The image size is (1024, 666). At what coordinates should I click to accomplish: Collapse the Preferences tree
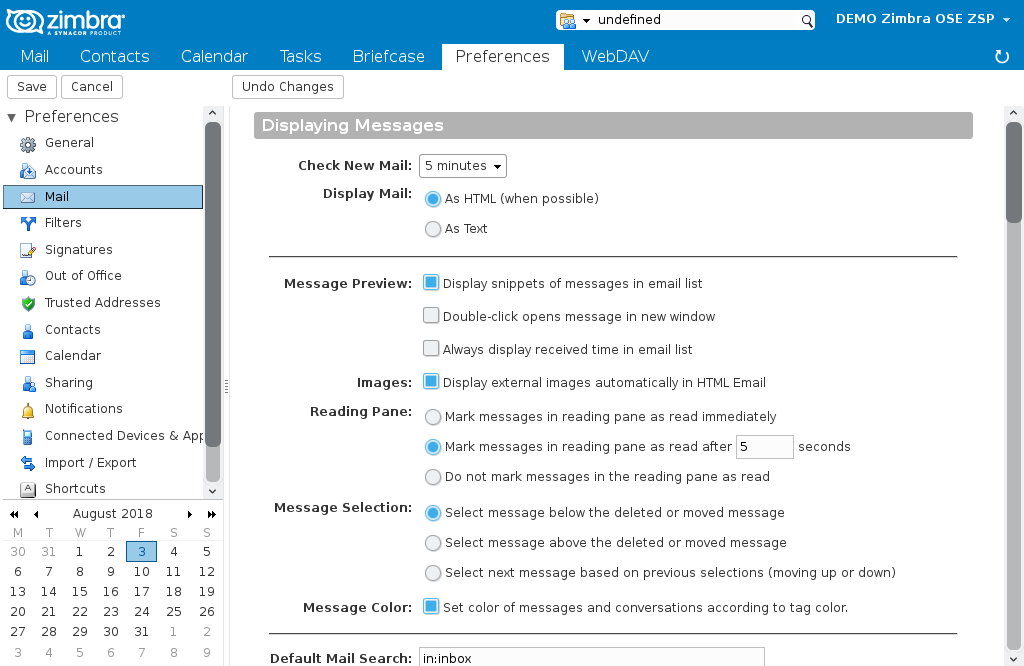click(11, 118)
